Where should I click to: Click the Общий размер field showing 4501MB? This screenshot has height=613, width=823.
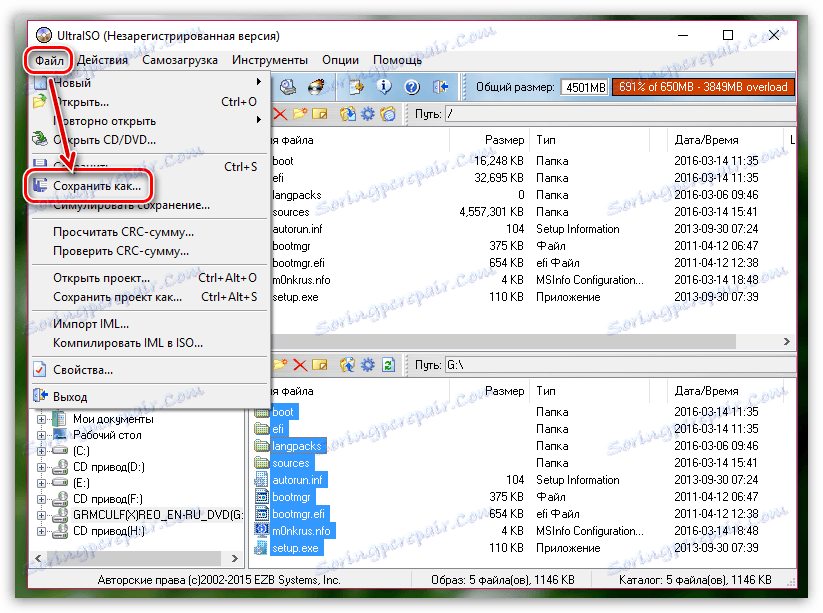point(585,87)
